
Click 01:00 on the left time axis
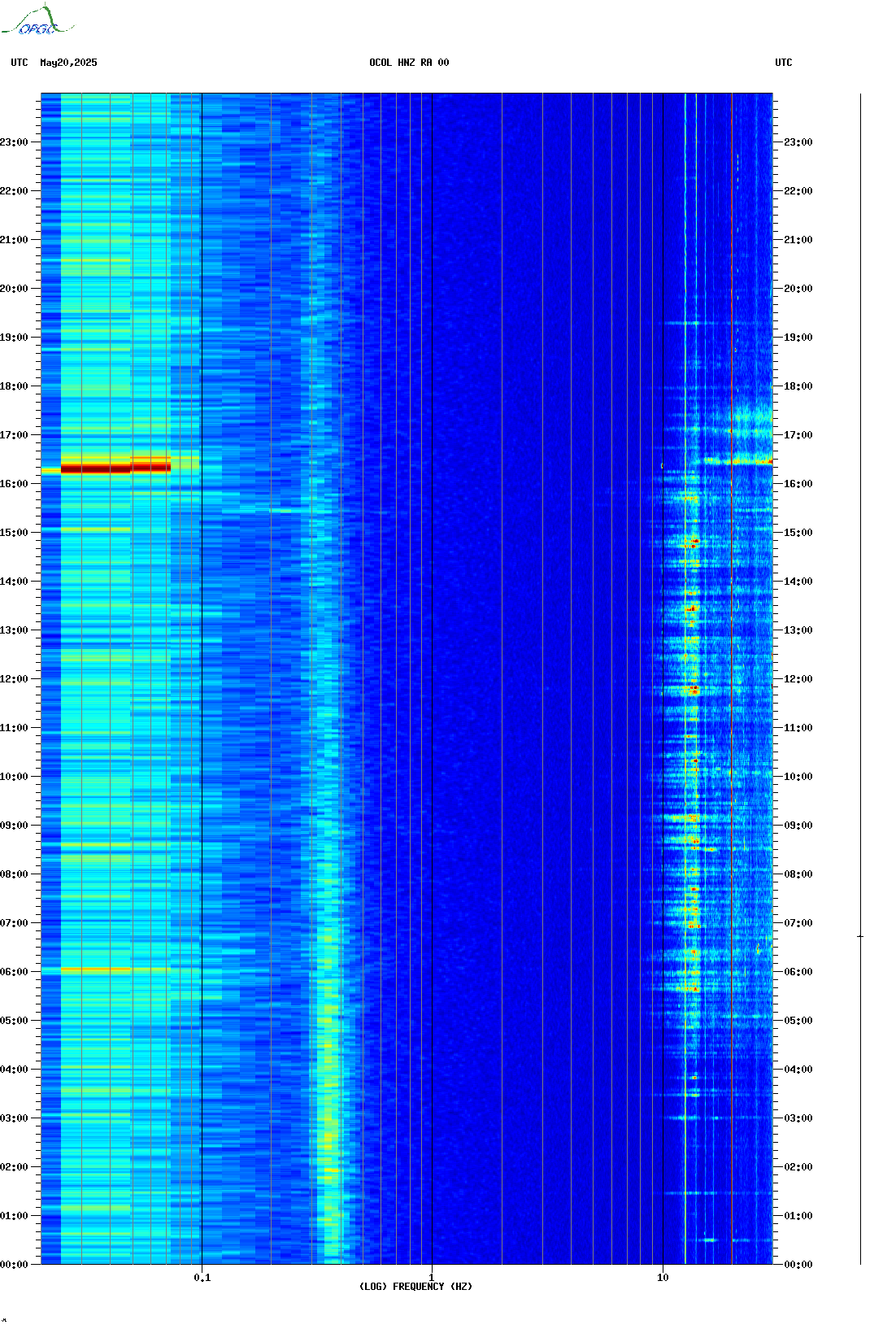[14, 1216]
